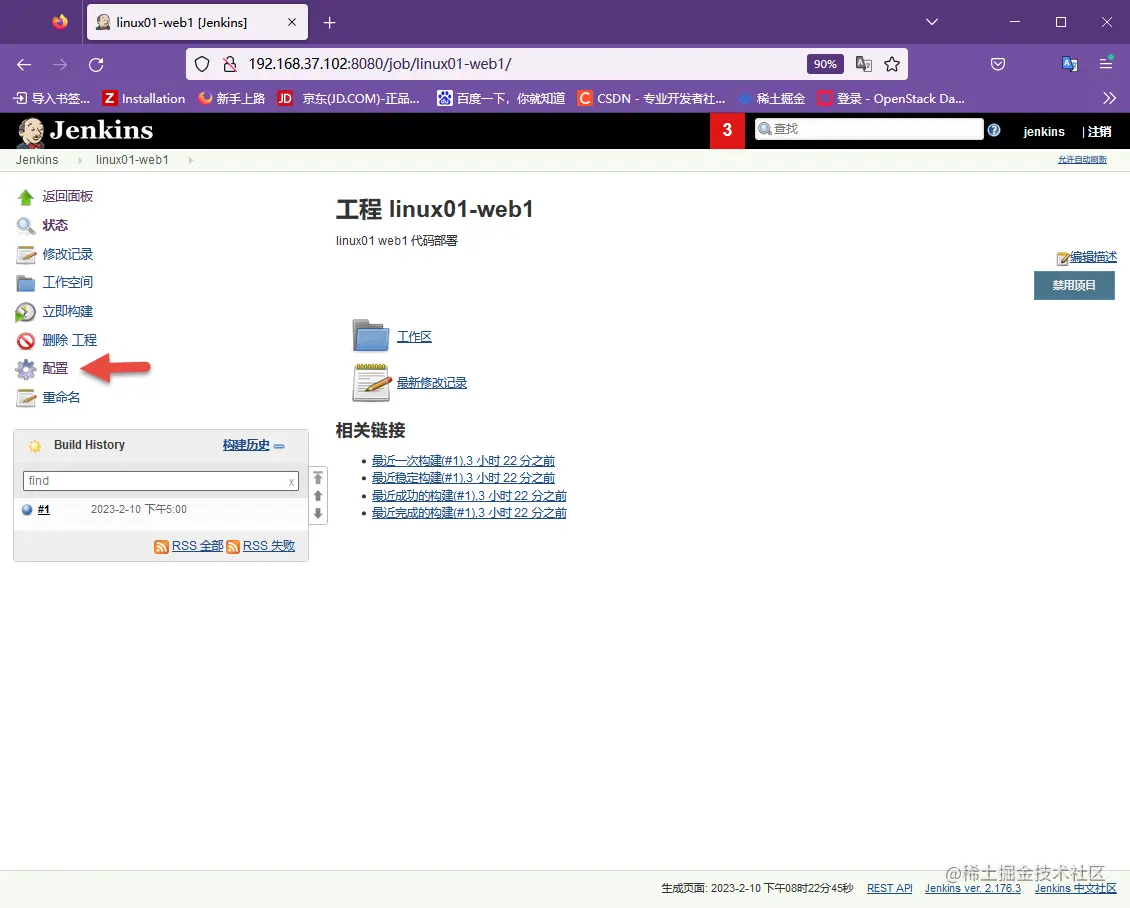Open the CSDN bookmark
This screenshot has width=1130, height=908.
click(x=651, y=98)
